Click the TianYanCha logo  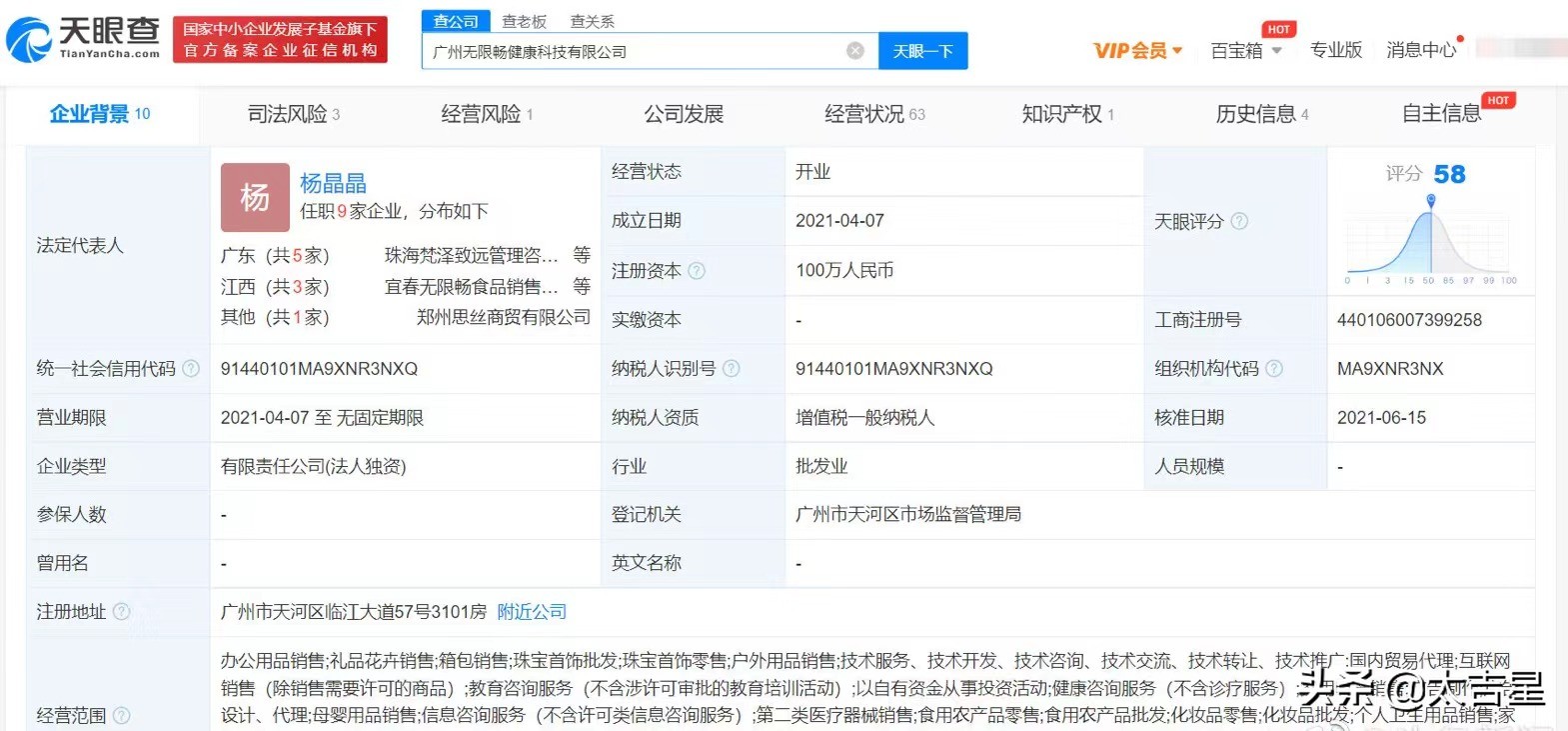83,38
